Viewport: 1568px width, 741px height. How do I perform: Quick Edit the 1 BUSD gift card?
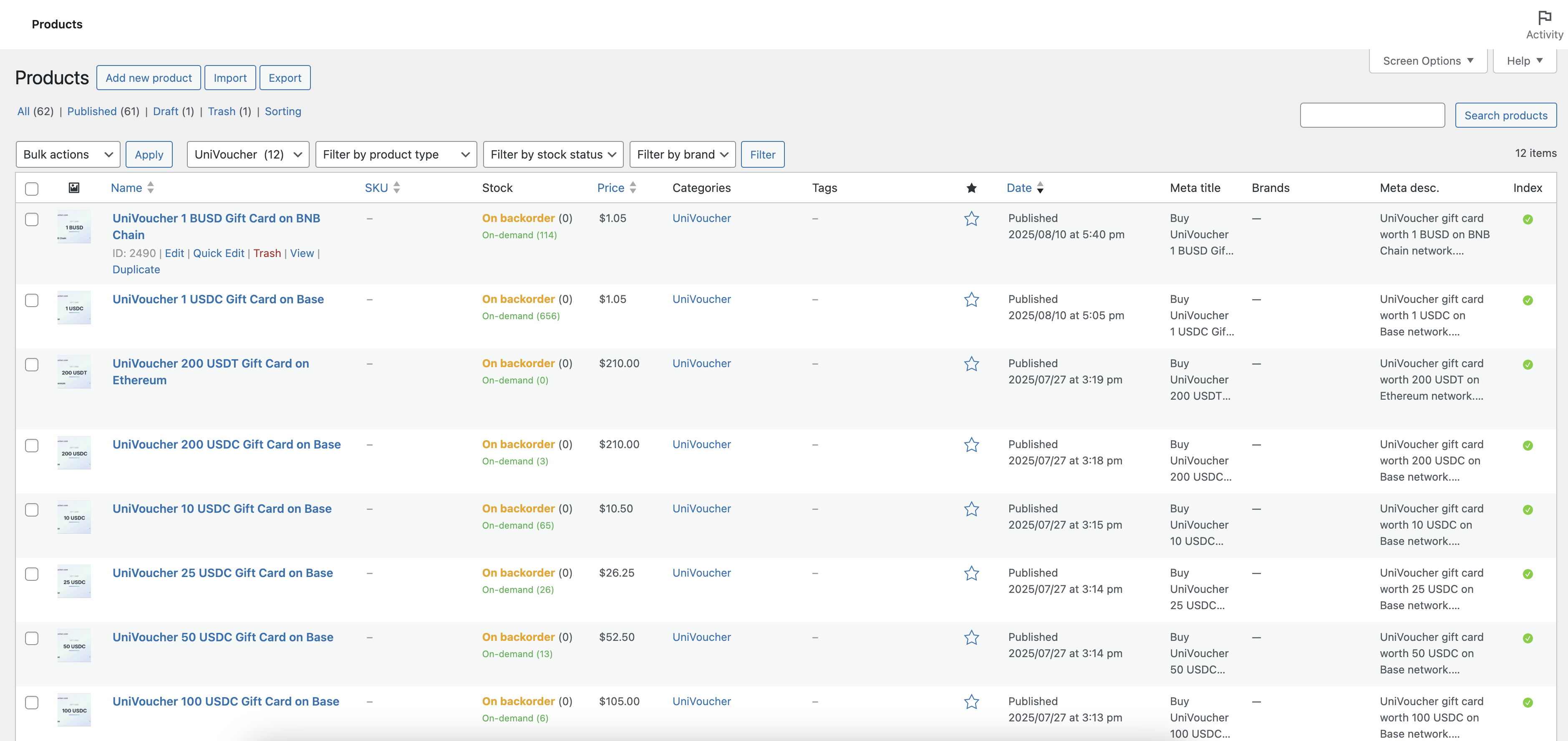(219, 253)
